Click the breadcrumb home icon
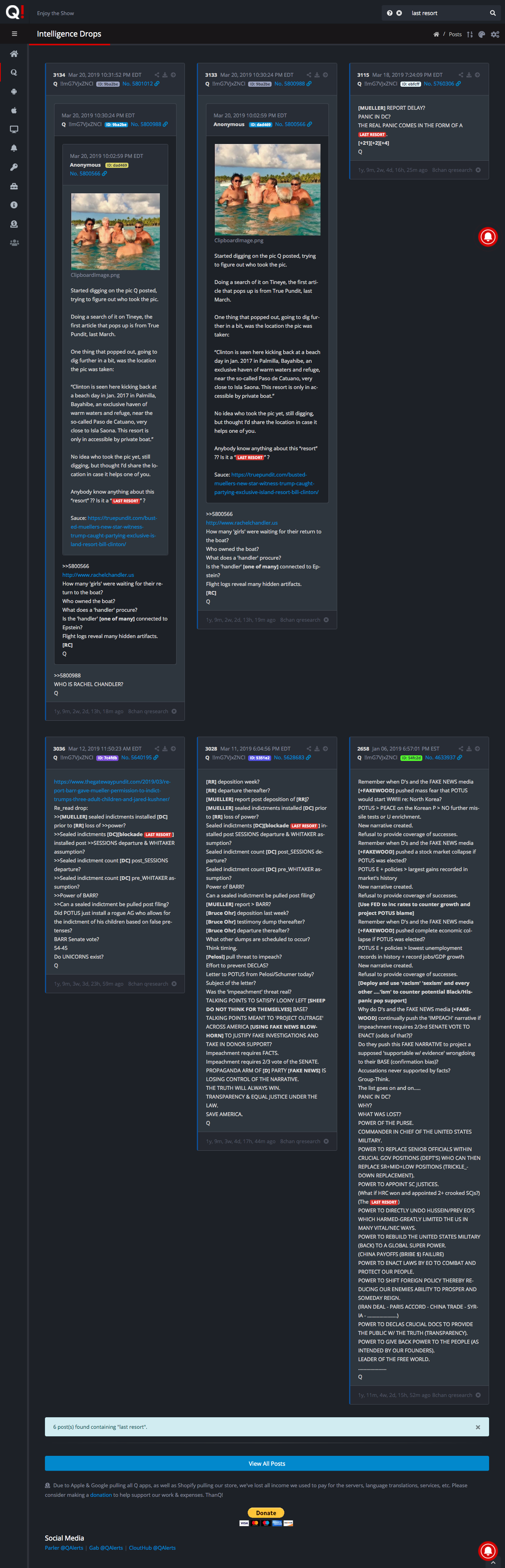This screenshot has width=505, height=1568. click(x=436, y=35)
